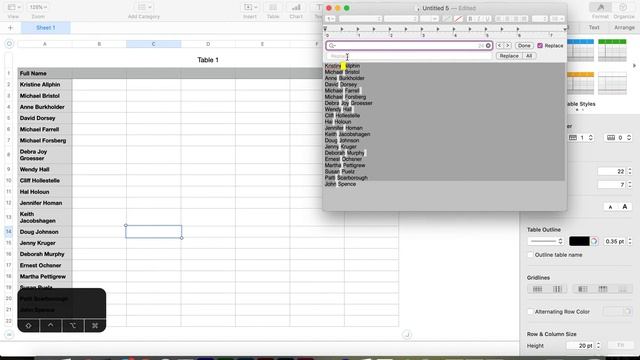This screenshot has height=360, width=640.
Task: Clear the find field with the x icon
Action: pyautogui.click(x=488, y=46)
